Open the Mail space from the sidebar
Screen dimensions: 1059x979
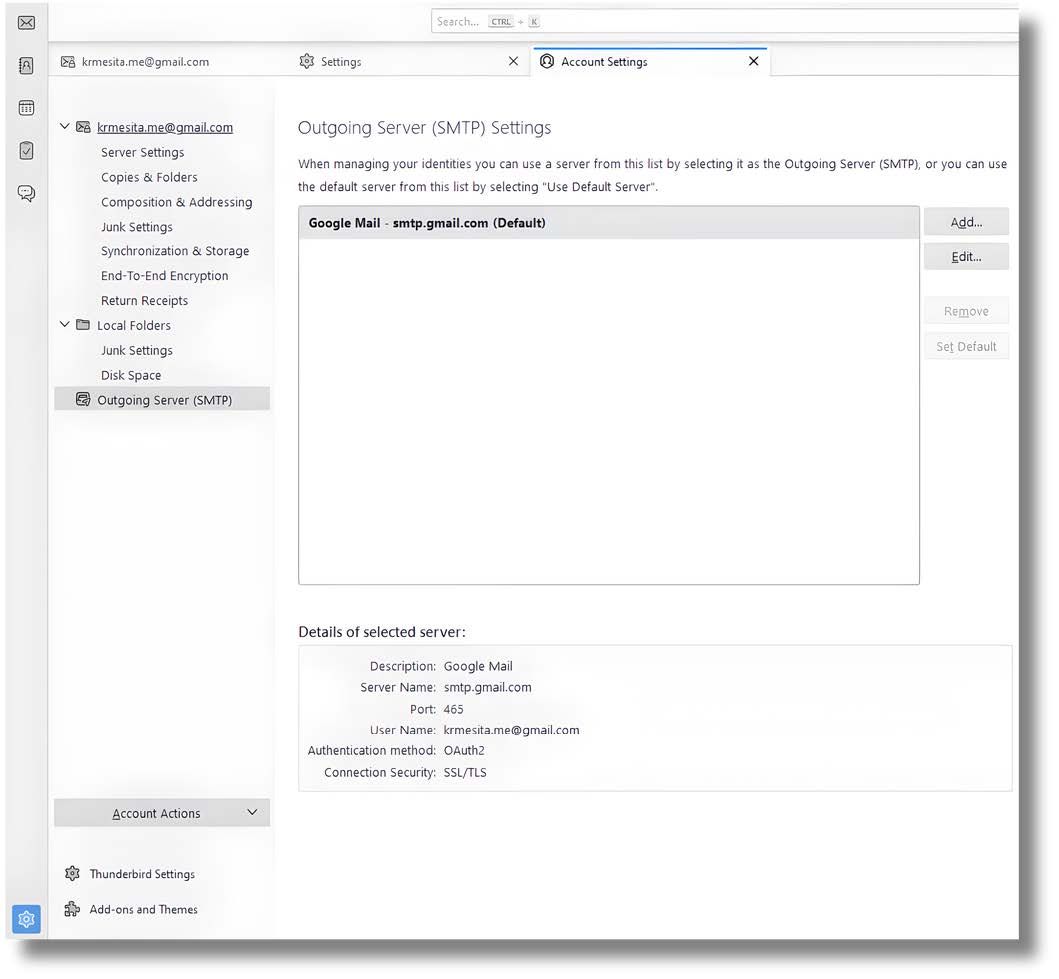pyautogui.click(x=25, y=21)
